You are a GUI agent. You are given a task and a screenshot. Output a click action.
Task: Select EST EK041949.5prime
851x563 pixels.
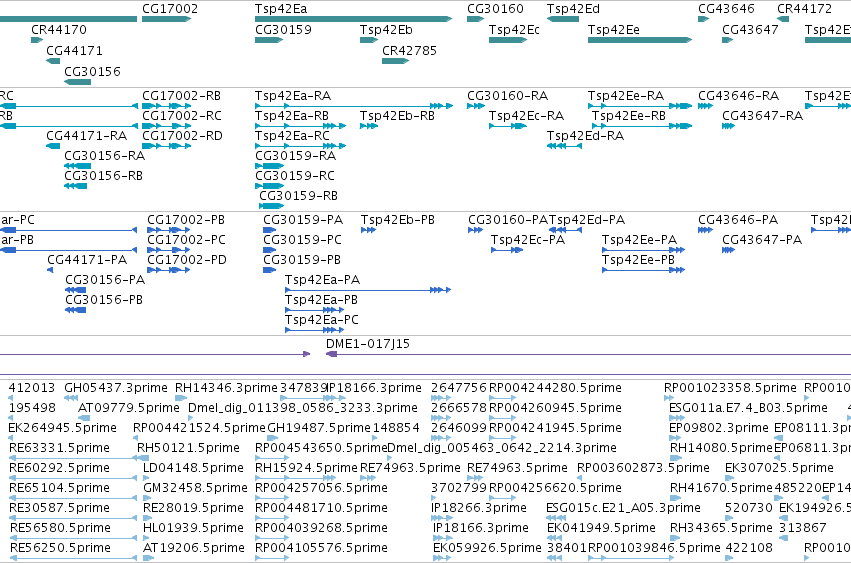pyautogui.click(x=601, y=528)
